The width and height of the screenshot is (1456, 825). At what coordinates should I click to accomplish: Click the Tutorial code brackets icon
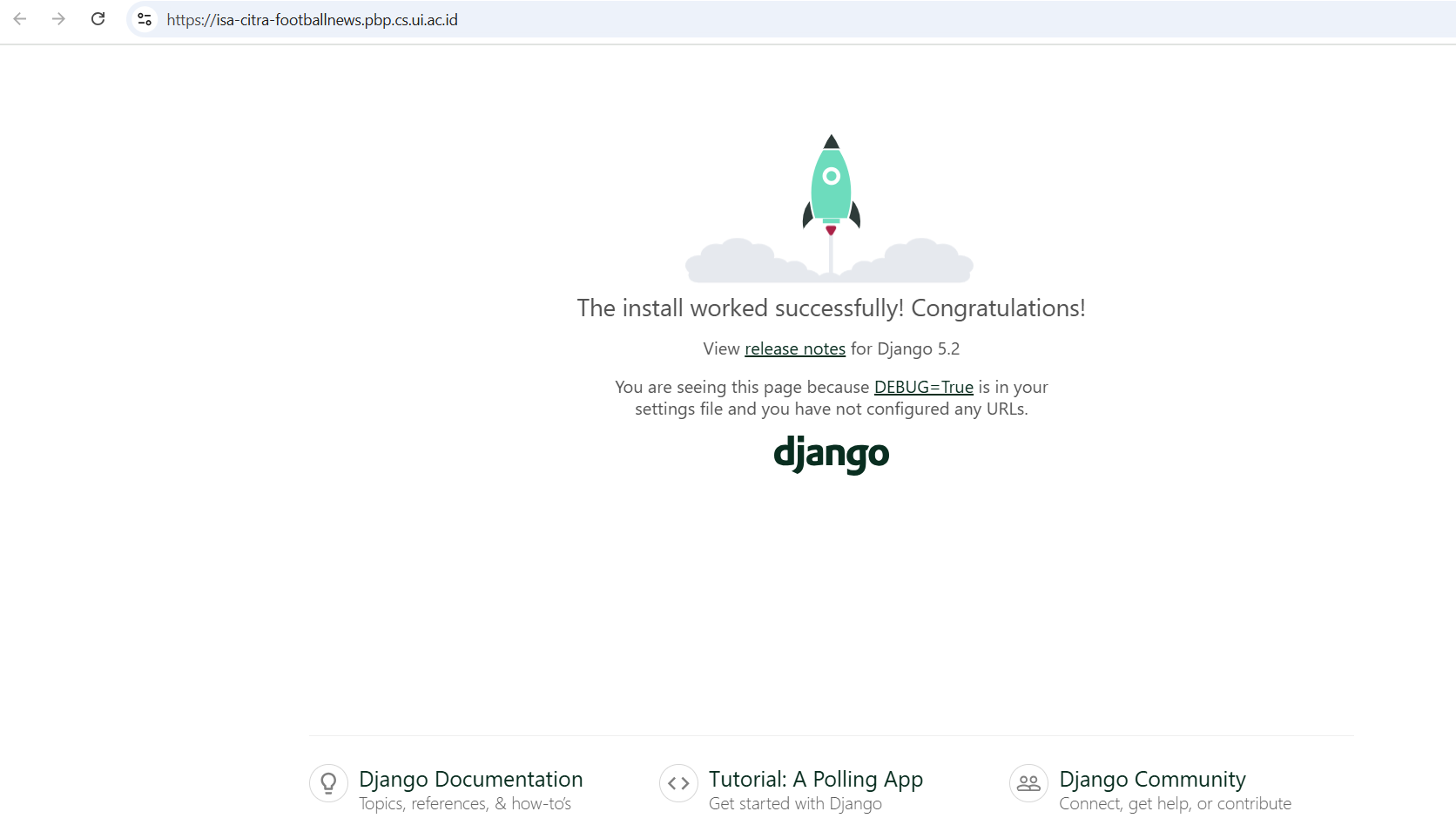(678, 783)
